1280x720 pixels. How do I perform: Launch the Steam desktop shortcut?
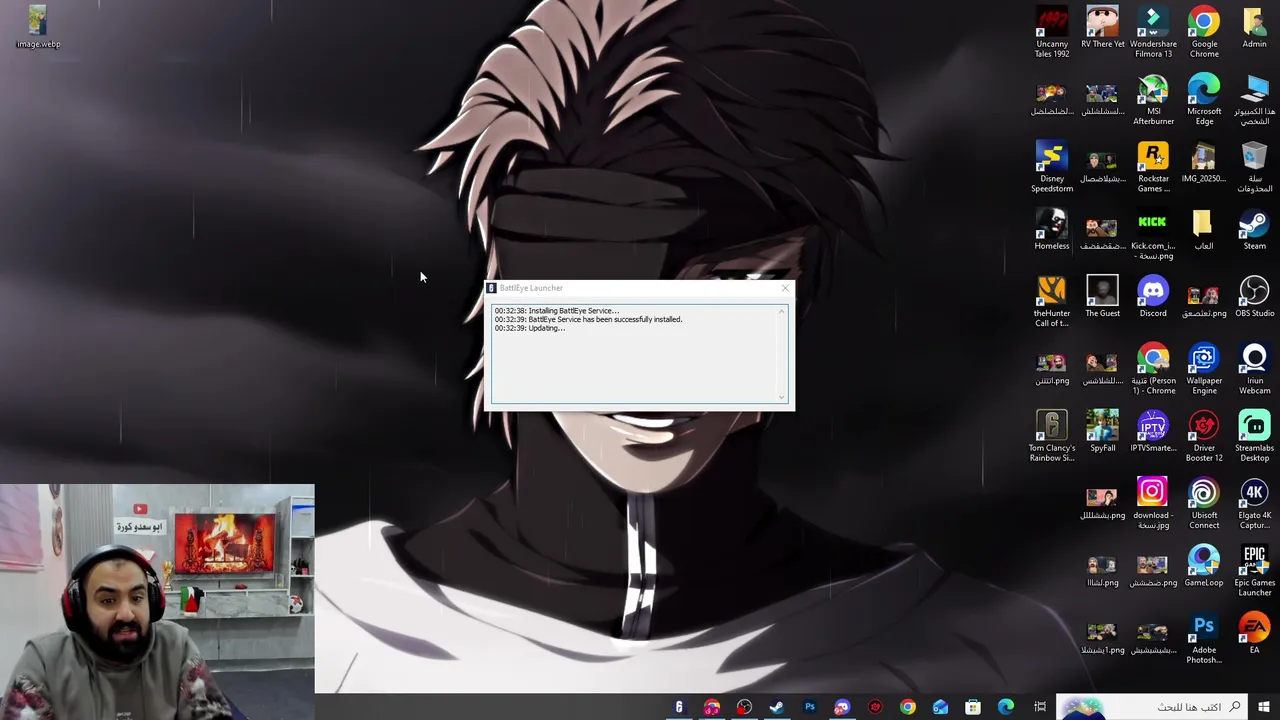1254,229
